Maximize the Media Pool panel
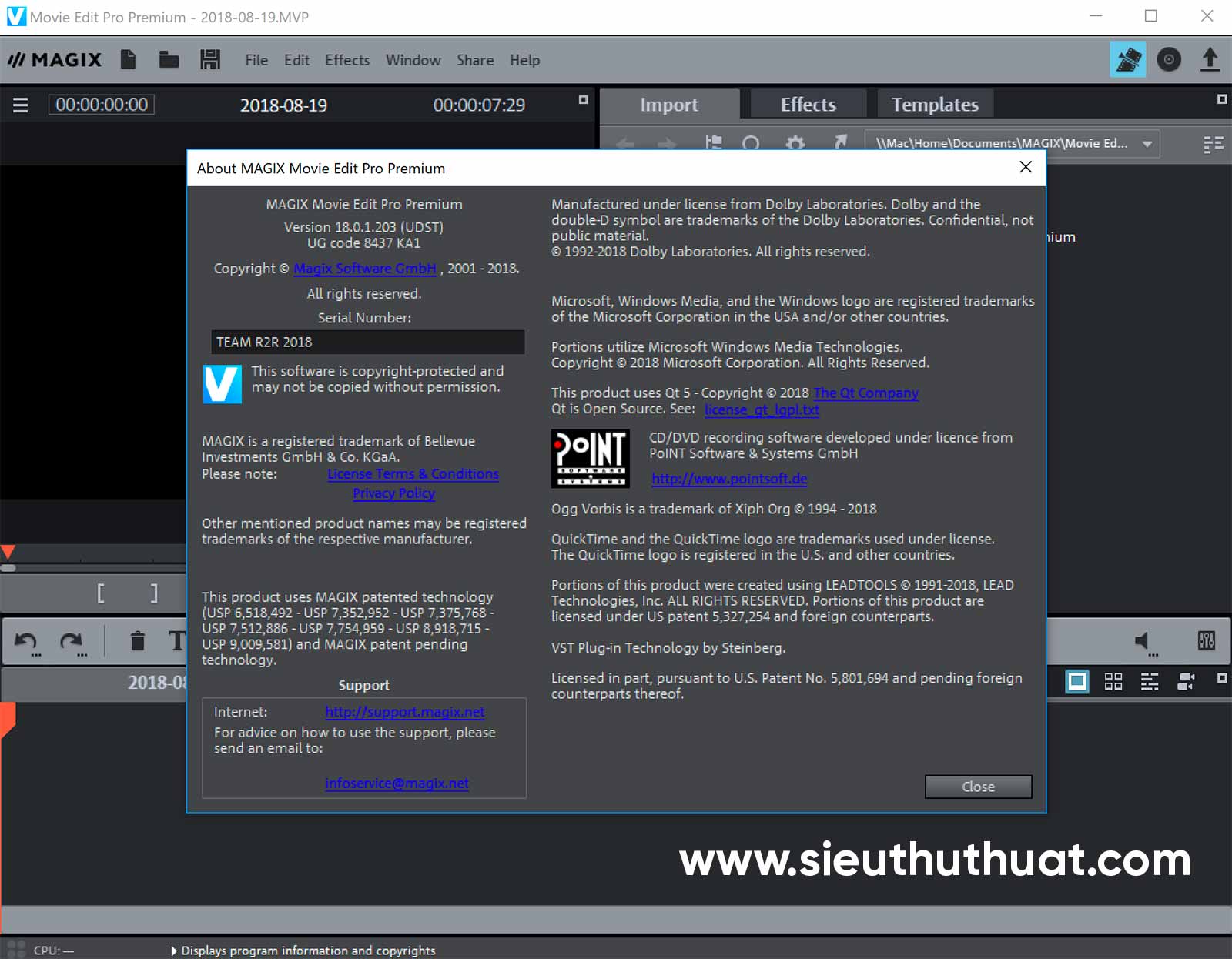This screenshot has height=959, width=1232. (x=1221, y=99)
